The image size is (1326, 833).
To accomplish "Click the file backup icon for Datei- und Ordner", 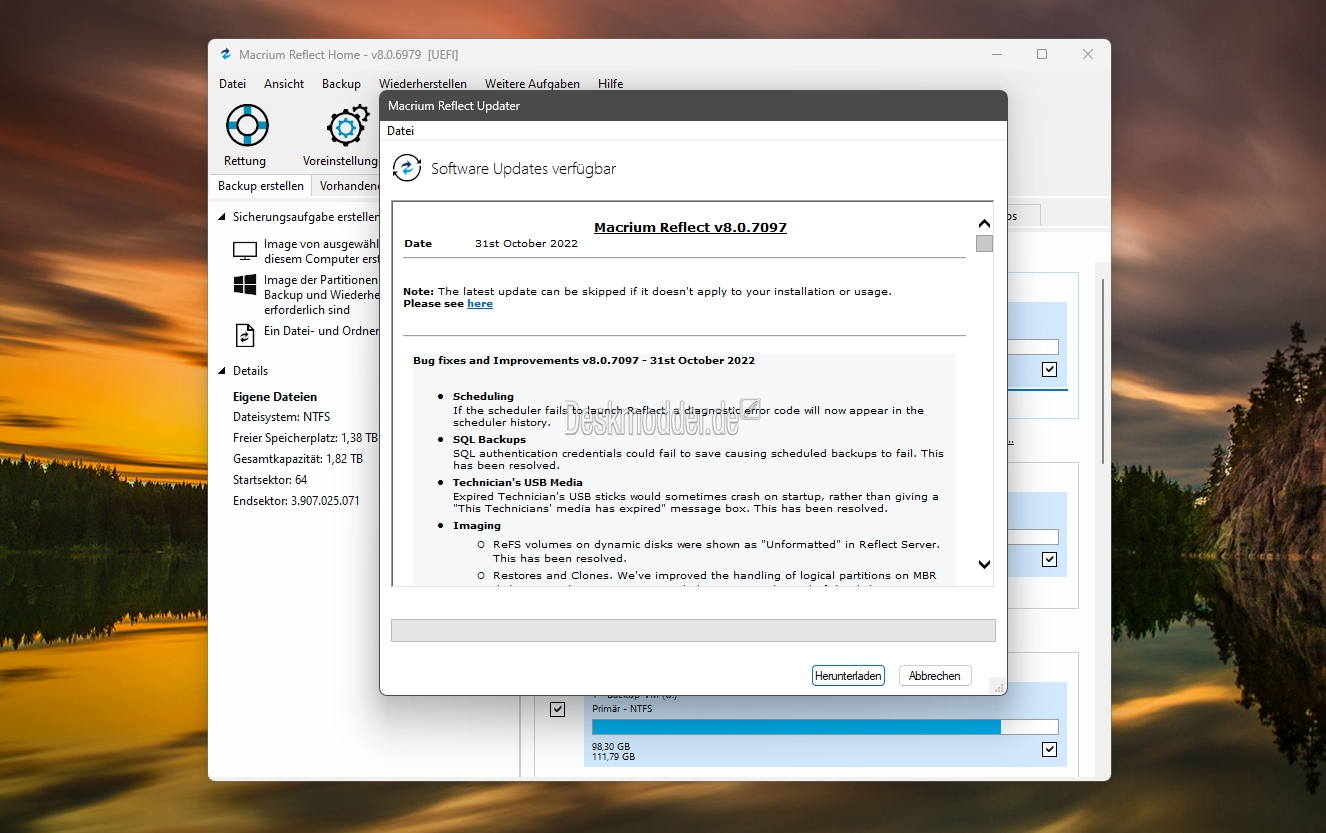I will click(x=245, y=334).
